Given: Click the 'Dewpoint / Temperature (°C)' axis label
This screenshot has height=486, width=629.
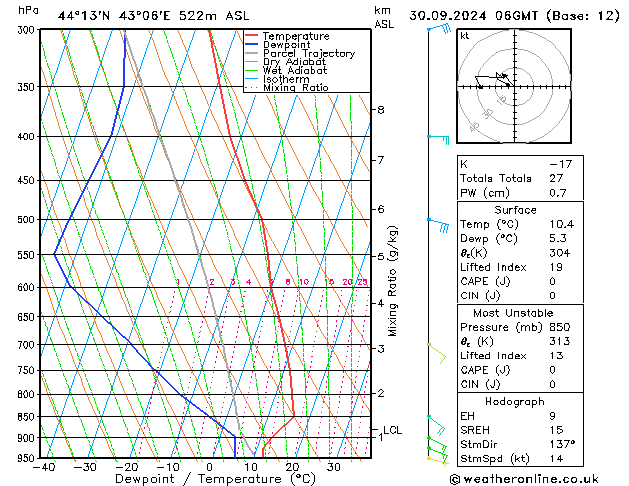Looking at the screenshot, I should (x=215, y=479).
